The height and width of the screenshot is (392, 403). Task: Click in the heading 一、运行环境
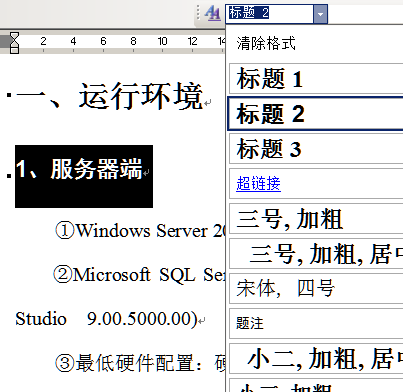click(109, 96)
